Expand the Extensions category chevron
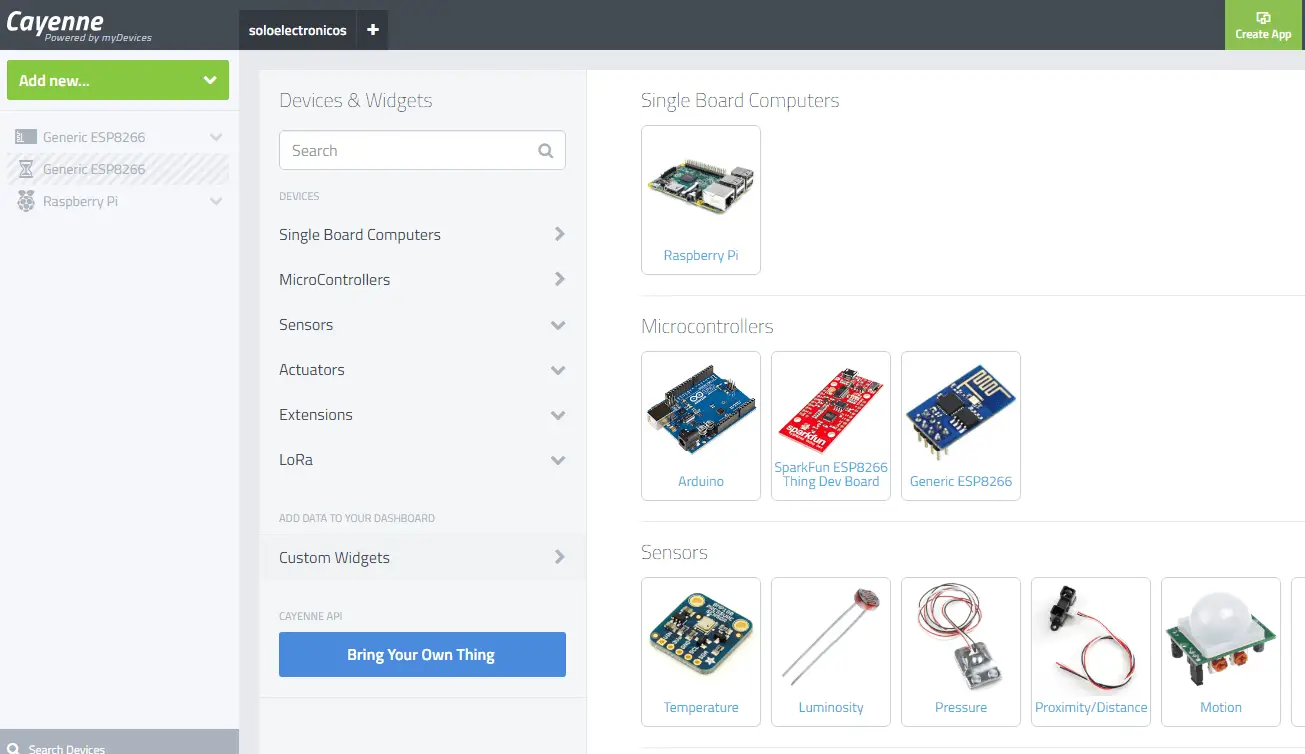 tap(558, 415)
